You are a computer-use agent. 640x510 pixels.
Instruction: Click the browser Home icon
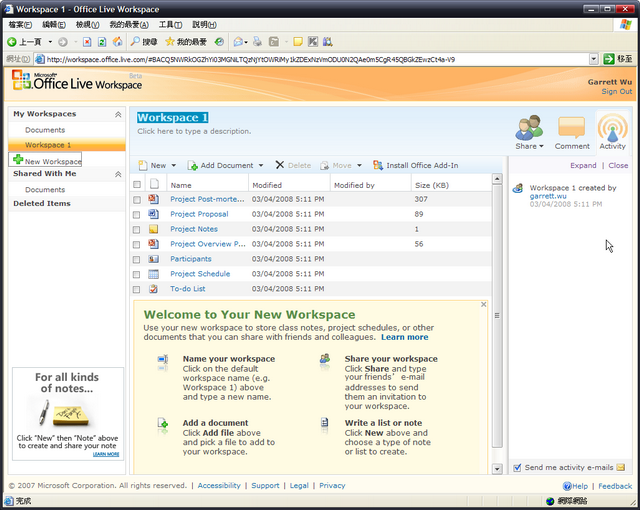click(x=118, y=42)
